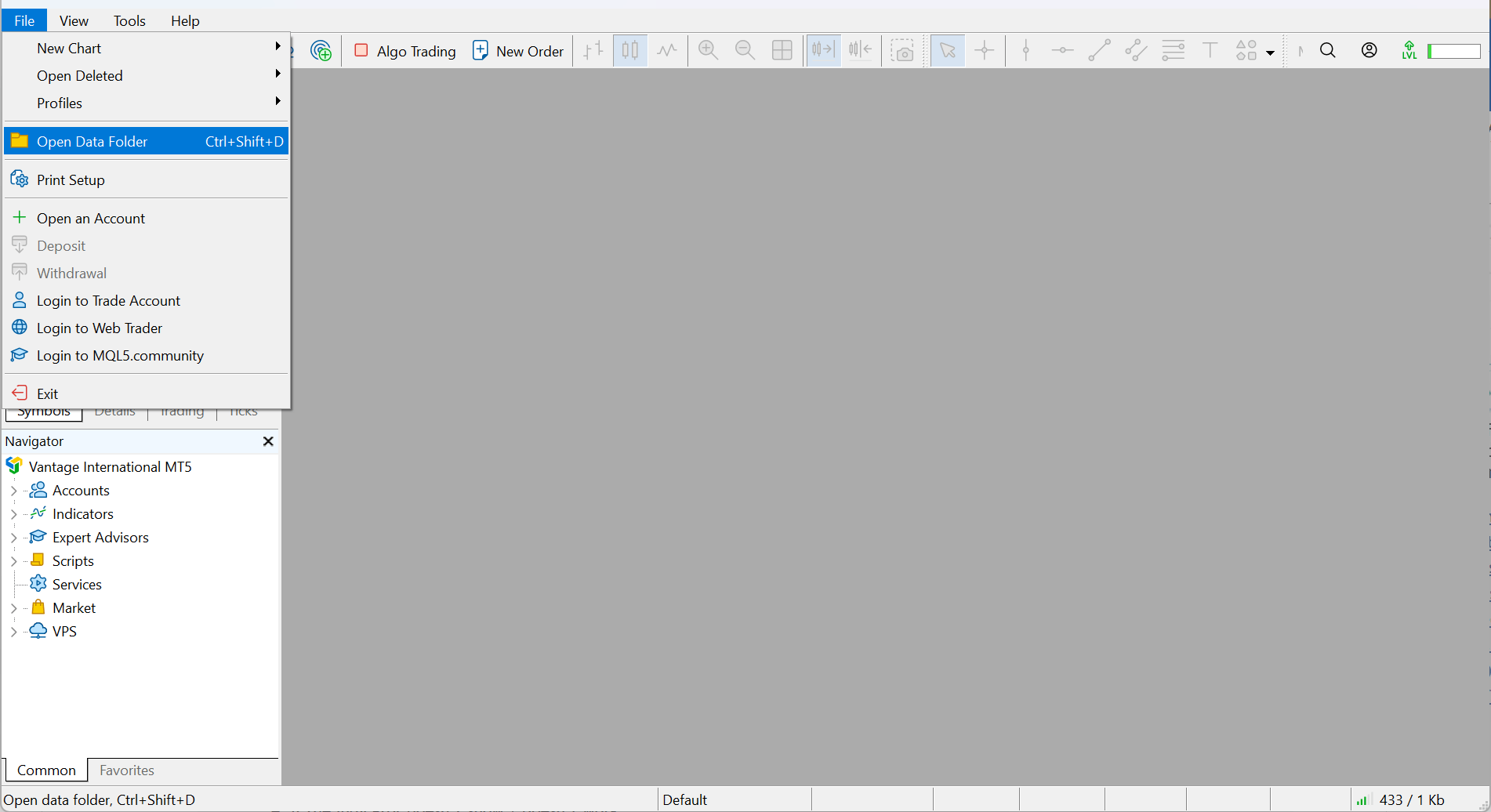Expand the Profiles submenu
Viewport: 1491px width, 812px height.
147,103
